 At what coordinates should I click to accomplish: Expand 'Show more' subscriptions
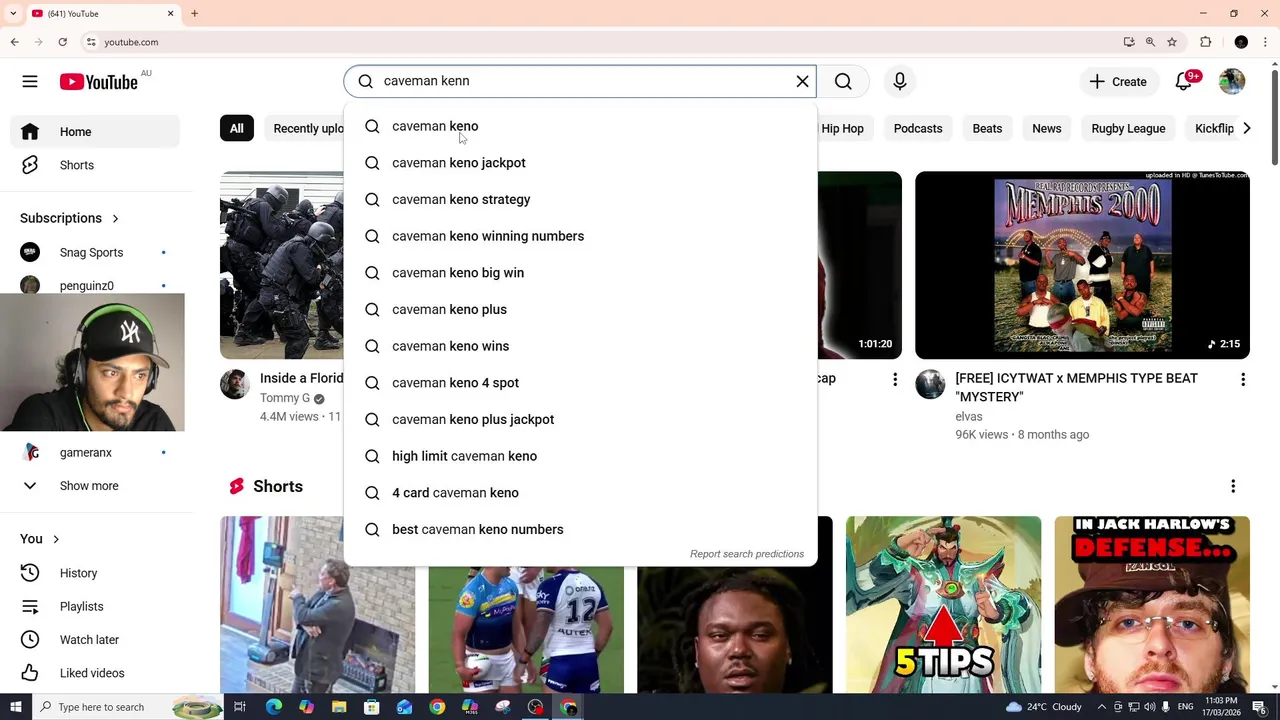click(96, 486)
